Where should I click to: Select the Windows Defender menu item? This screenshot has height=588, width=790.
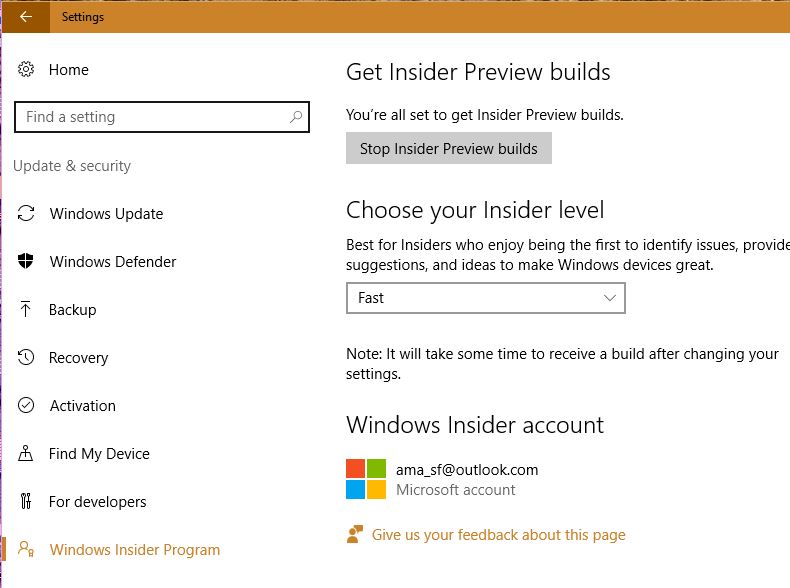click(113, 262)
